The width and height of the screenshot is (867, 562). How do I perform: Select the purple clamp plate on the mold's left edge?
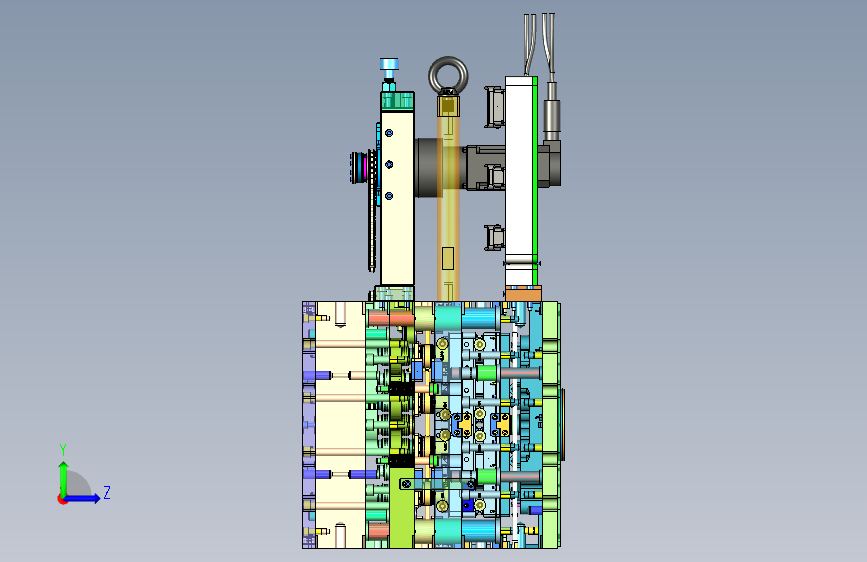click(x=309, y=425)
